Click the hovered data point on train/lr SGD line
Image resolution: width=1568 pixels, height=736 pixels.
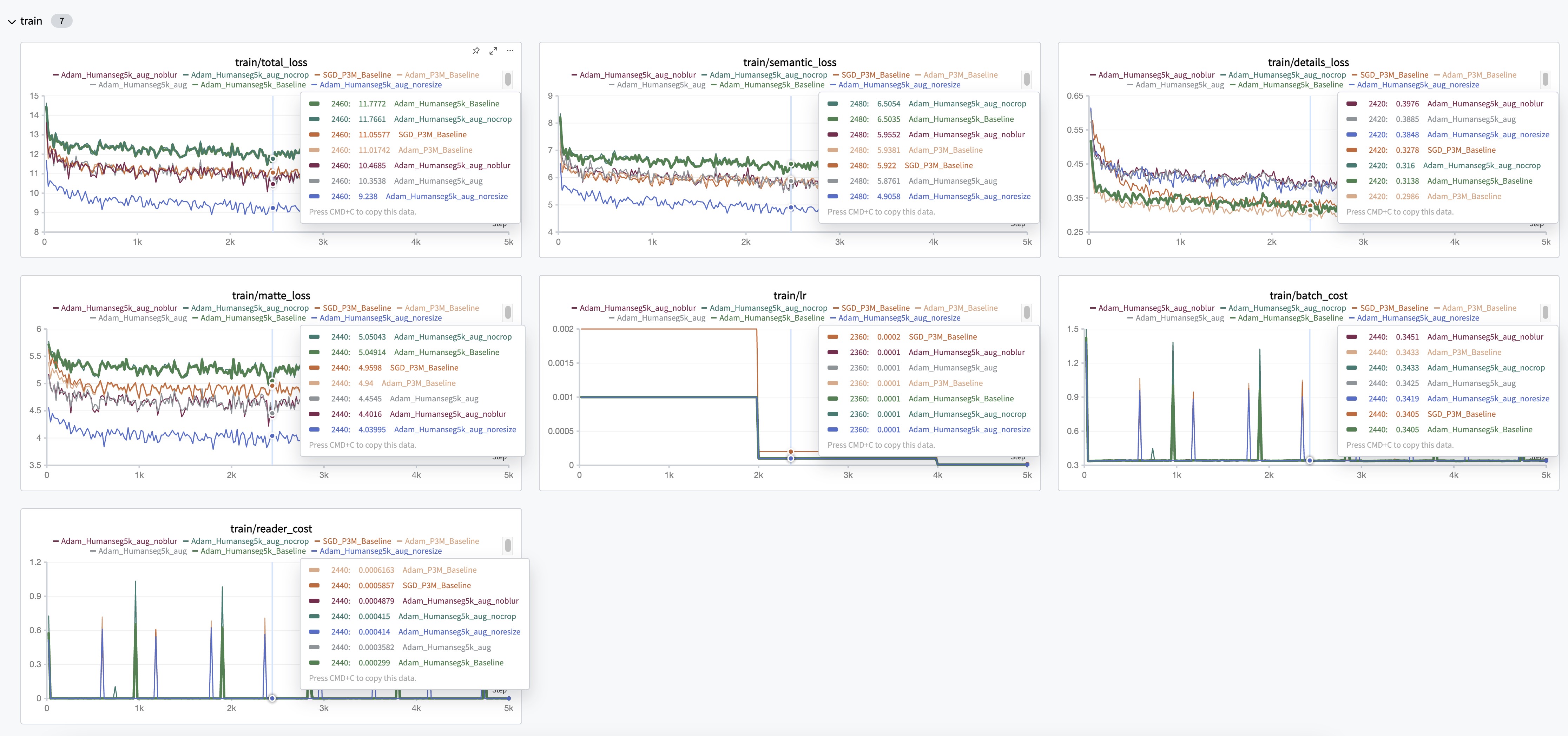[791, 452]
